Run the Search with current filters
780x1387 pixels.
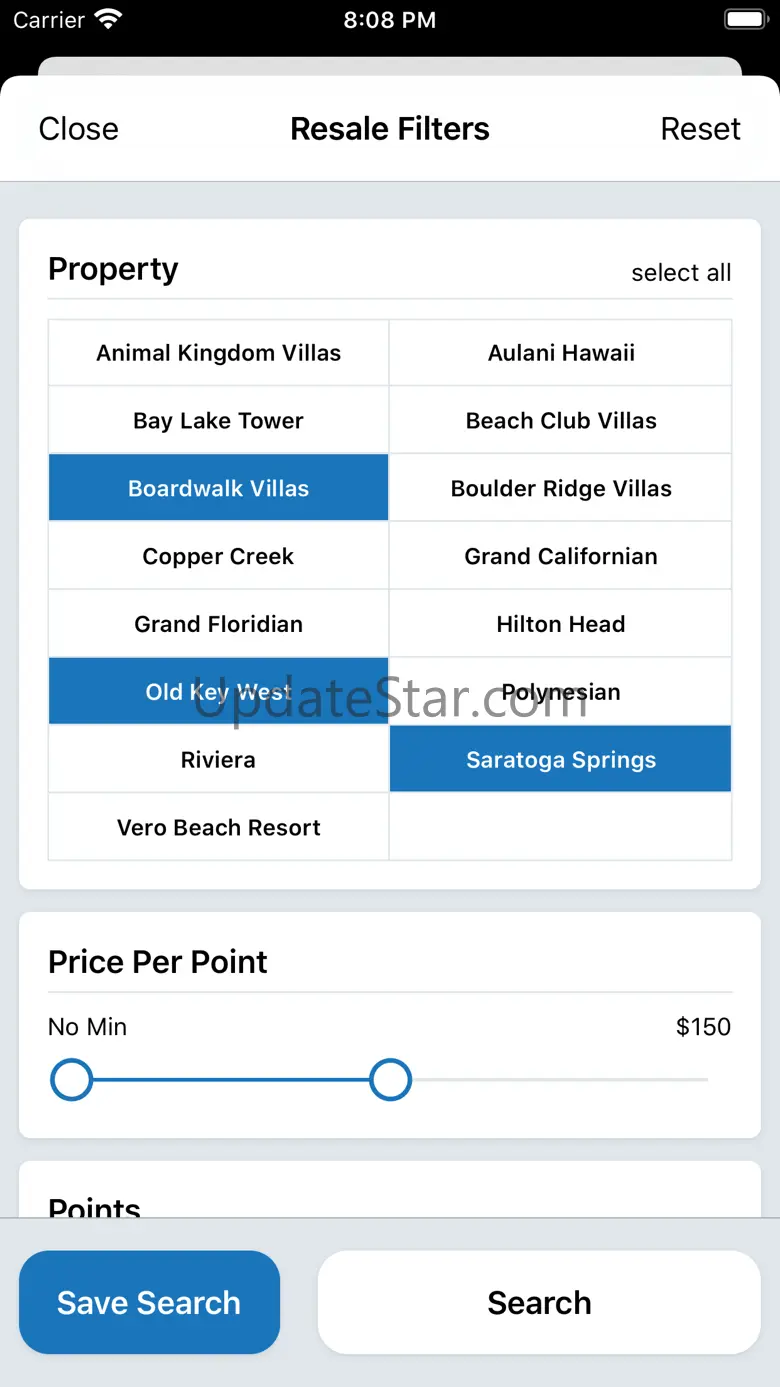pos(539,1302)
